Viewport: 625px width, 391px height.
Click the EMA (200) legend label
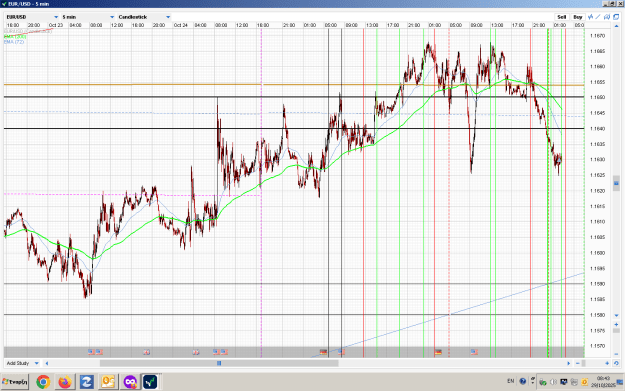15,36
